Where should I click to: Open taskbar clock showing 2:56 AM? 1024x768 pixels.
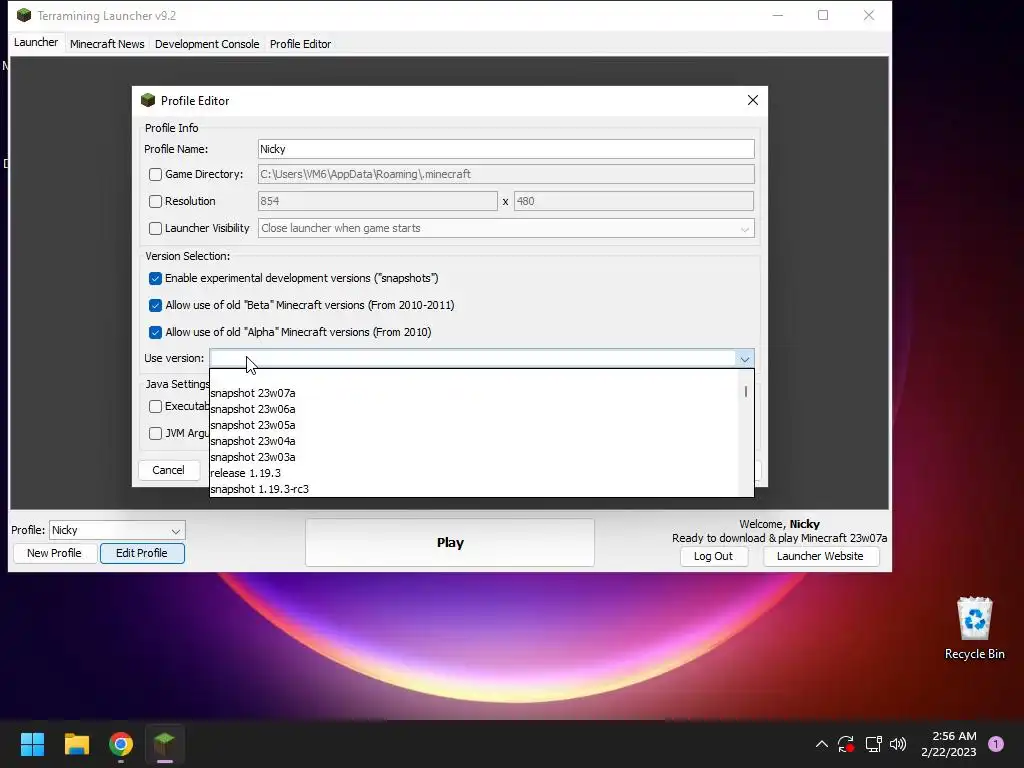click(949, 744)
